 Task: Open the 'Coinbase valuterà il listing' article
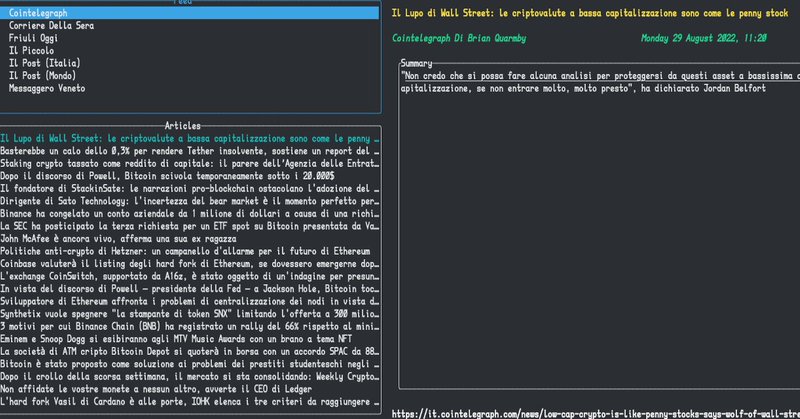click(190, 263)
